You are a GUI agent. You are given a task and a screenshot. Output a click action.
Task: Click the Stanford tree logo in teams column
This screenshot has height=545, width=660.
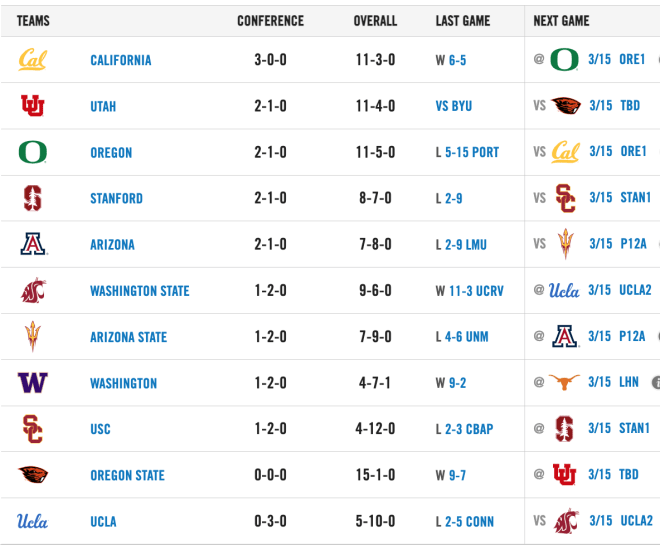point(32,198)
